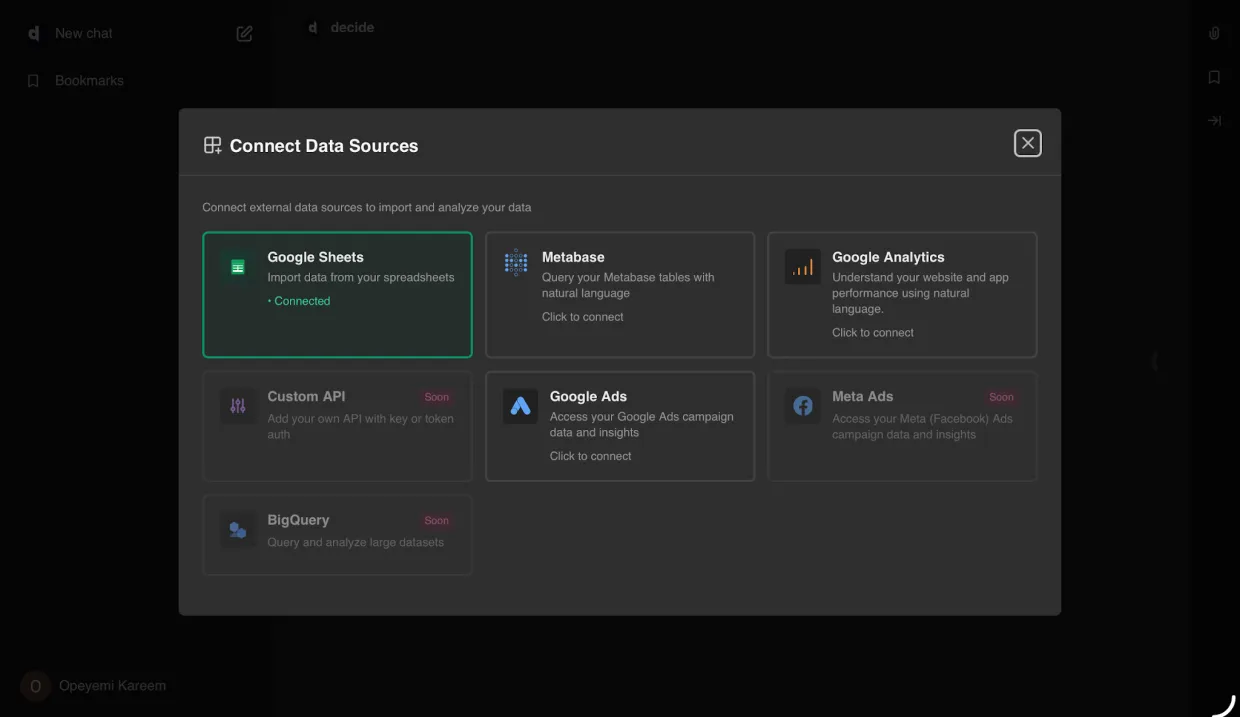Viewport: 1240px width, 717px height.
Task: Open Bookmarks in the sidebar
Action: 89,81
